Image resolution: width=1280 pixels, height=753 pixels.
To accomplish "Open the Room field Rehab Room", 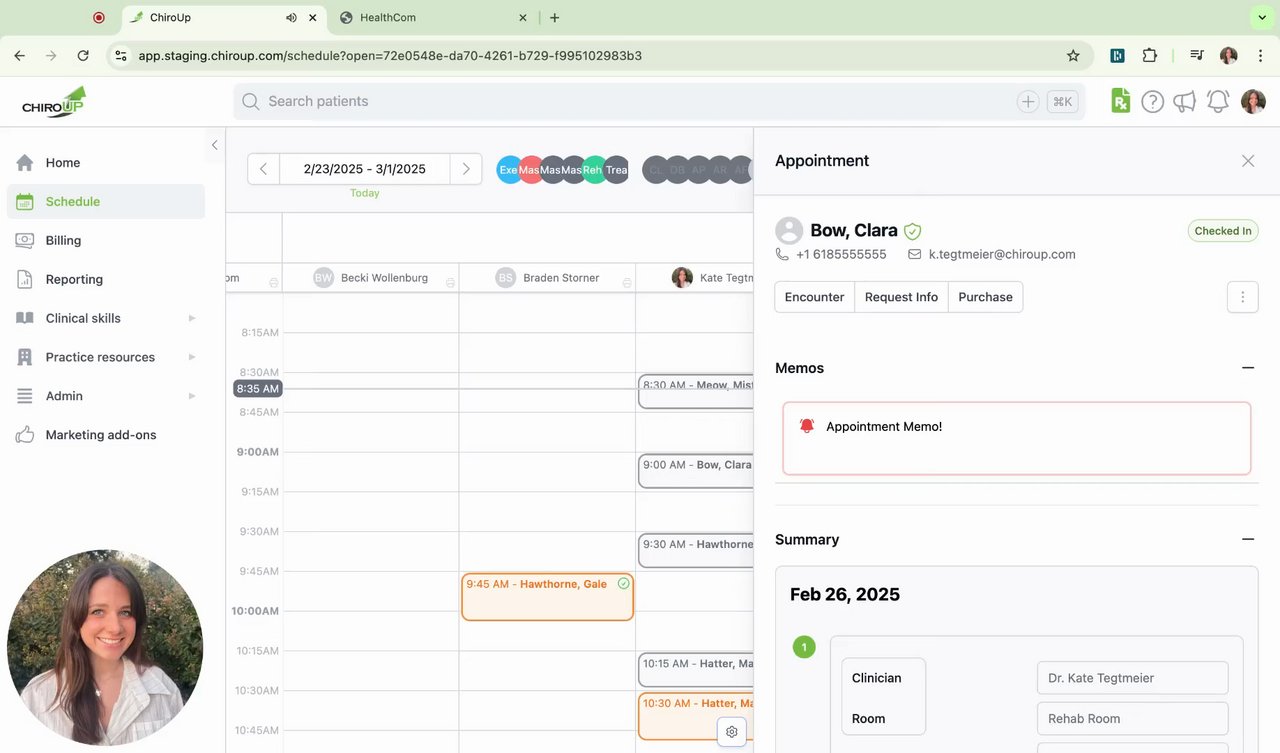I will point(1133,718).
